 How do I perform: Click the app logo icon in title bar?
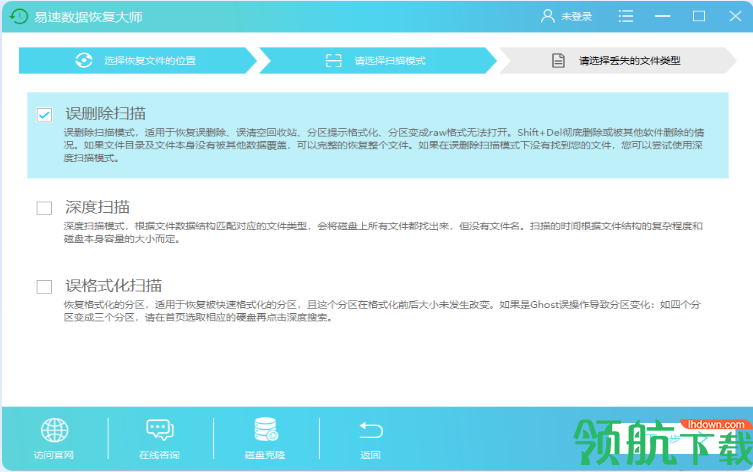coord(19,16)
